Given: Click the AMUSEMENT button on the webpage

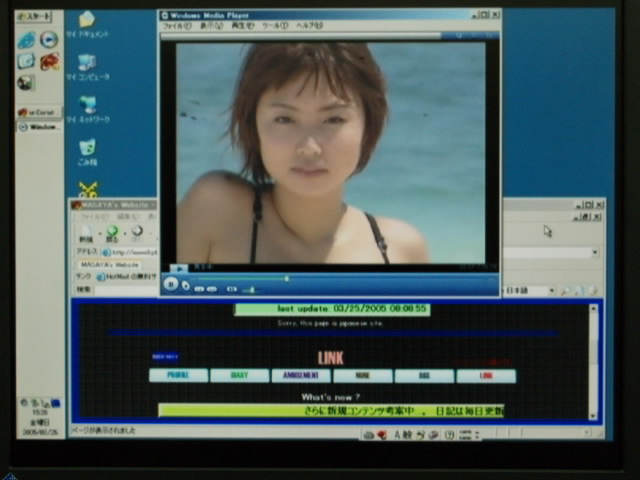Looking at the screenshot, I should pos(301,376).
